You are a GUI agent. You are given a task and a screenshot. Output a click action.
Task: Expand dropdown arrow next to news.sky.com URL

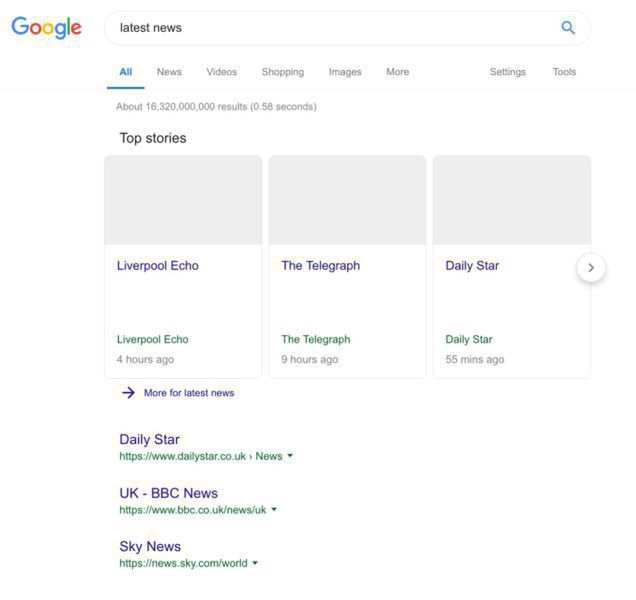coord(255,563)
